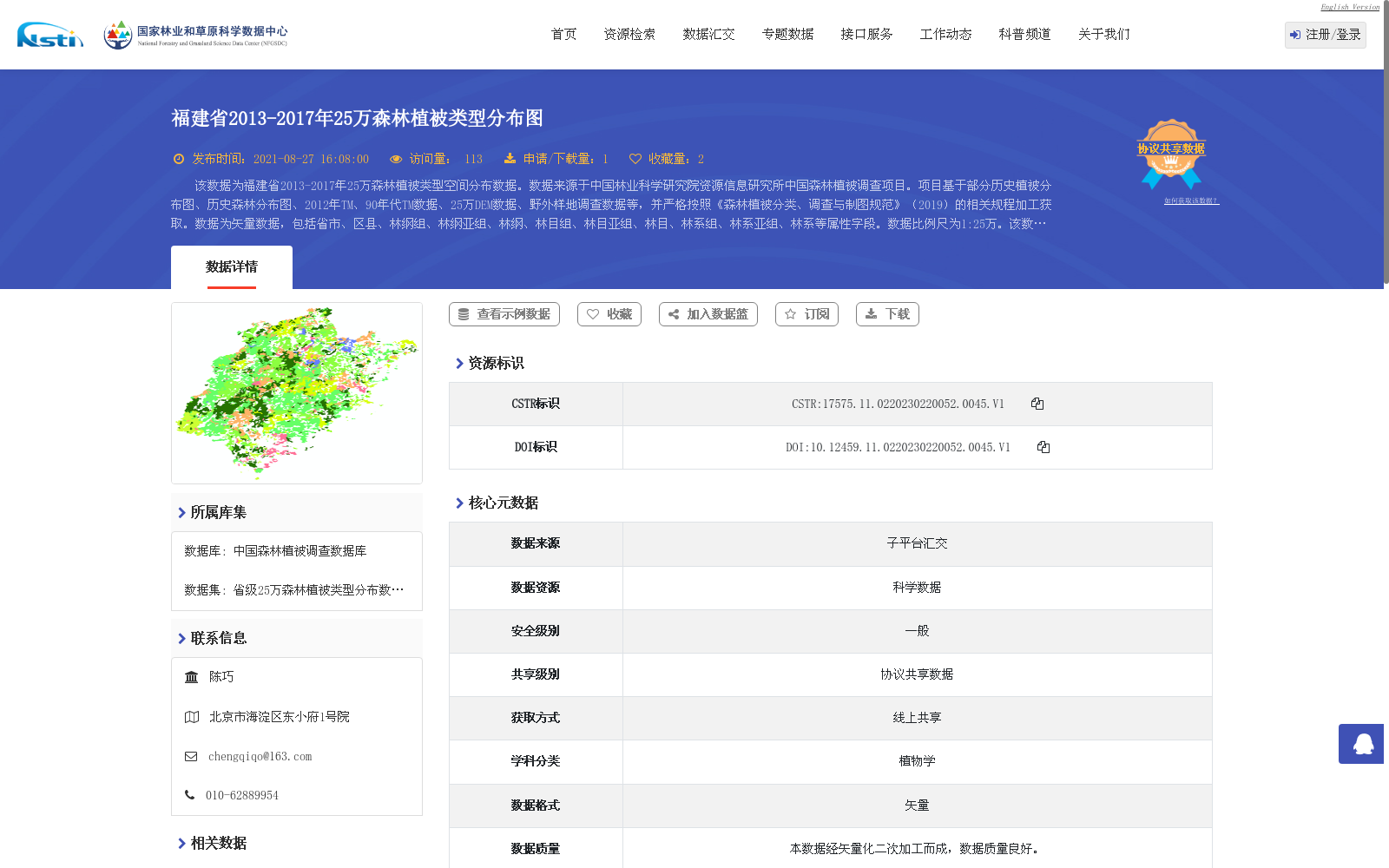Viewport: 1389px width, 868px height.
Task: Open the QQ chat support widget
Action: point(1362,744)
